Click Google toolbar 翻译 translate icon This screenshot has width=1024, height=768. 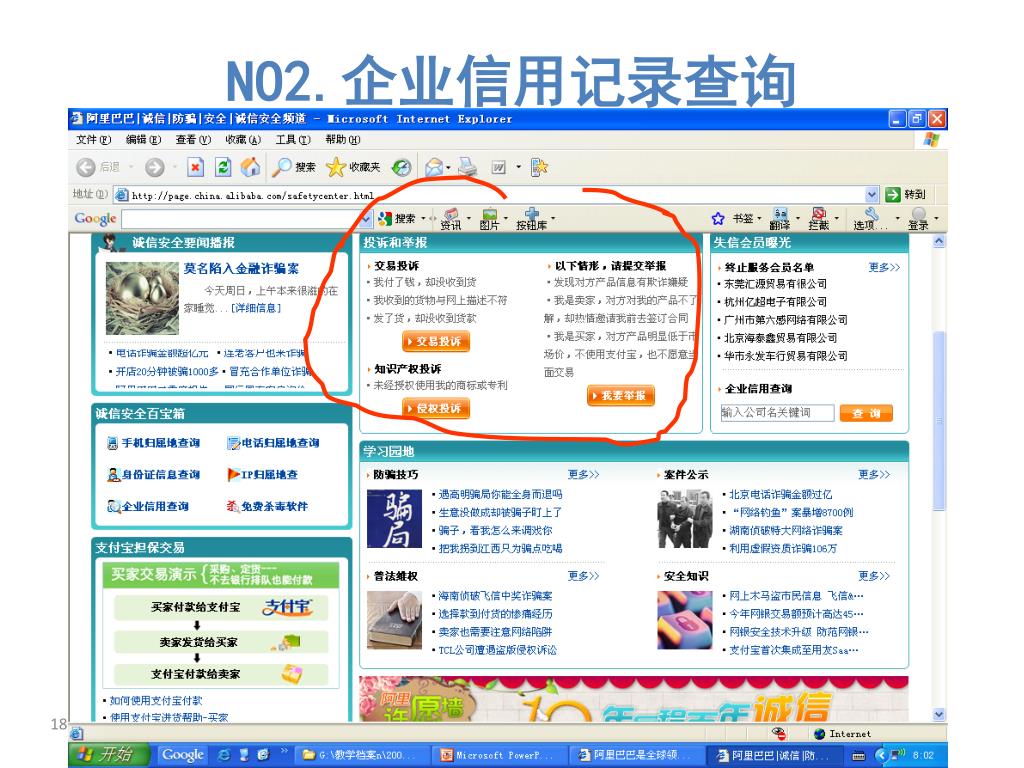780,219
